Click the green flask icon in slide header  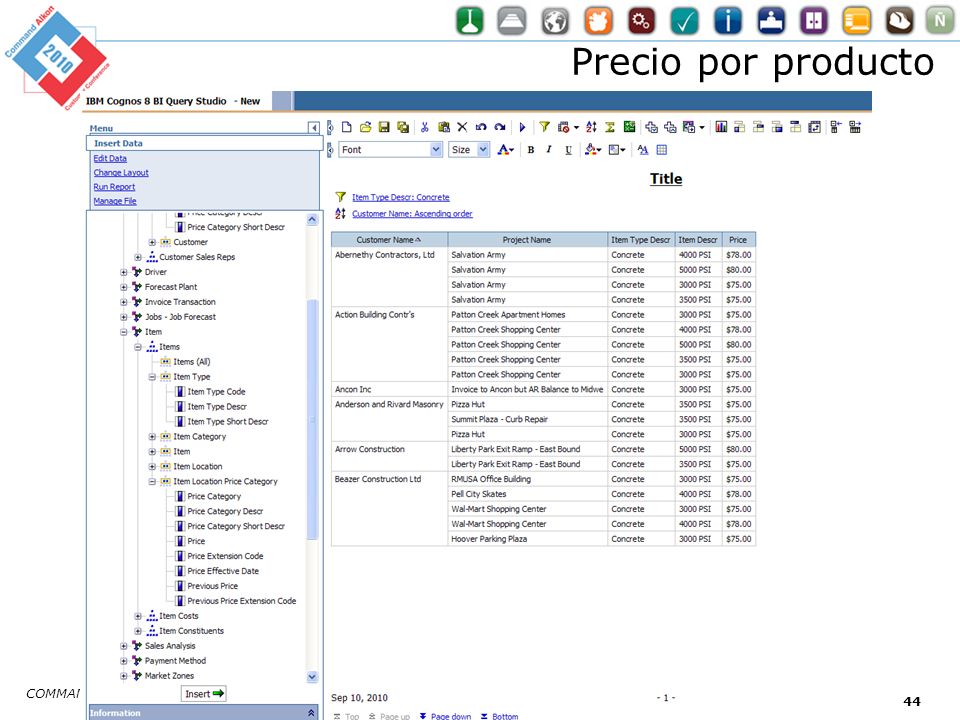pos(470,21)
